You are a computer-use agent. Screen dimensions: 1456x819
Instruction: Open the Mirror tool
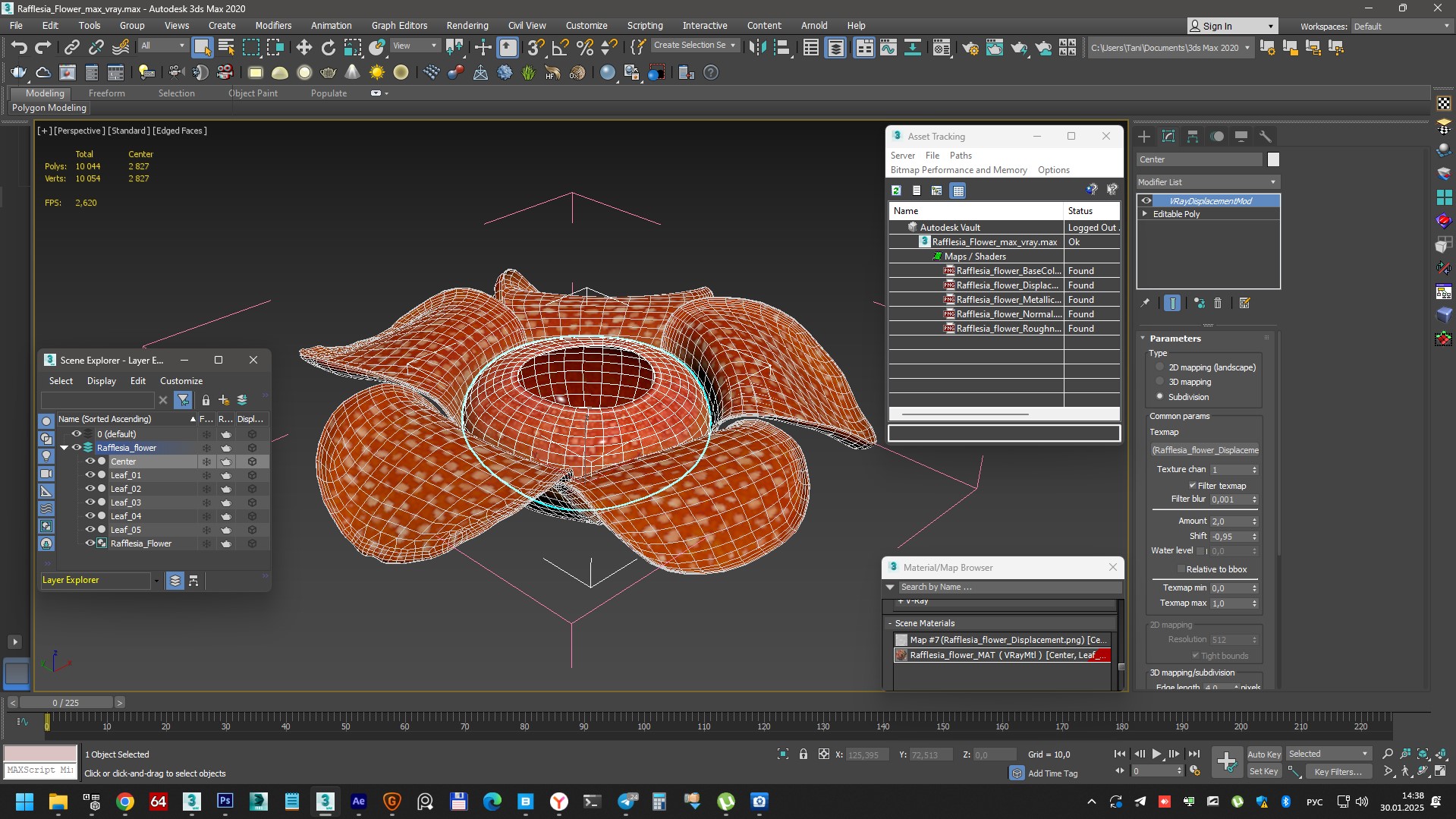click(757, 47)
